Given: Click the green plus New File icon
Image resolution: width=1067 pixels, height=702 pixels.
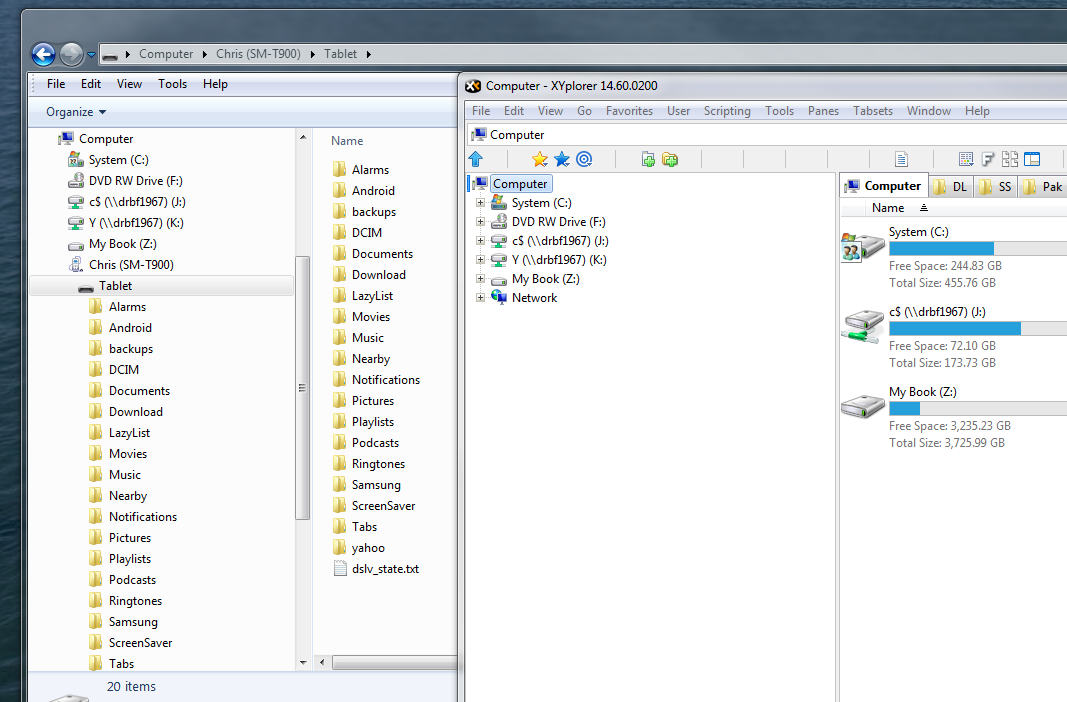Looking at the screenshot, I should point(648,159).
